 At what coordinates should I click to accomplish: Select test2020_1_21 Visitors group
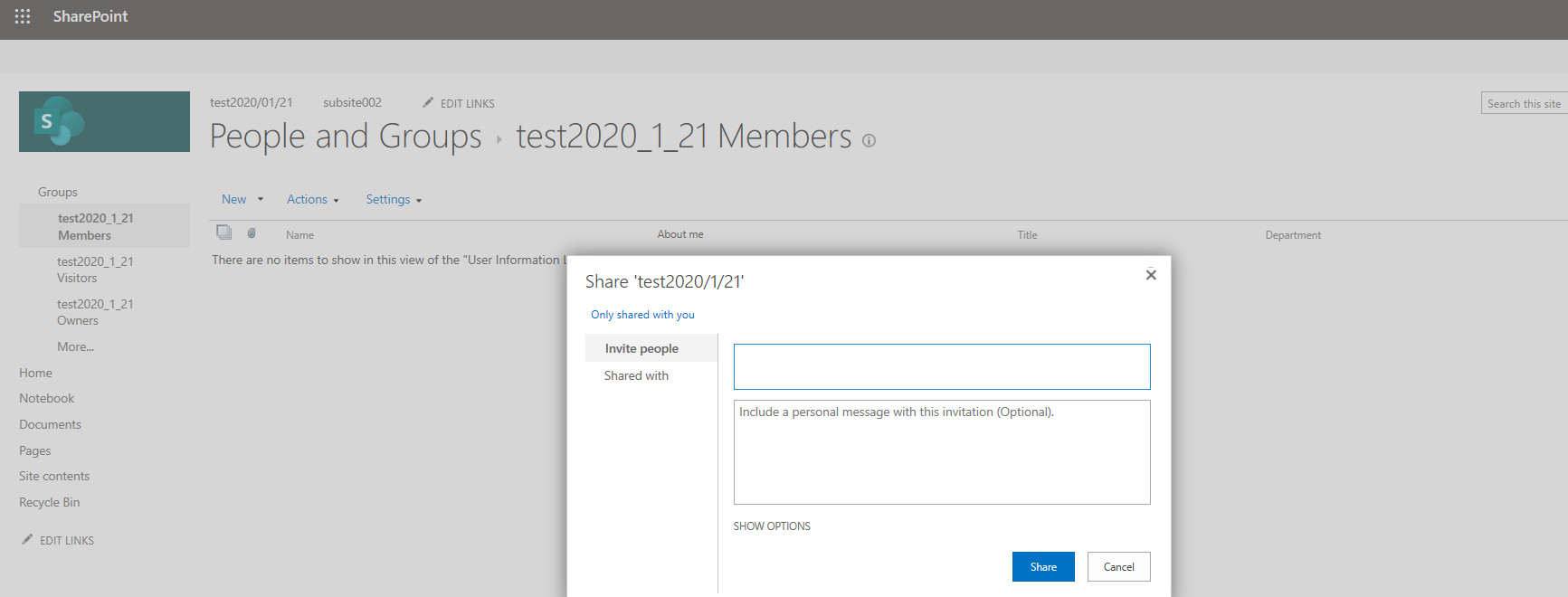[95, 270]
